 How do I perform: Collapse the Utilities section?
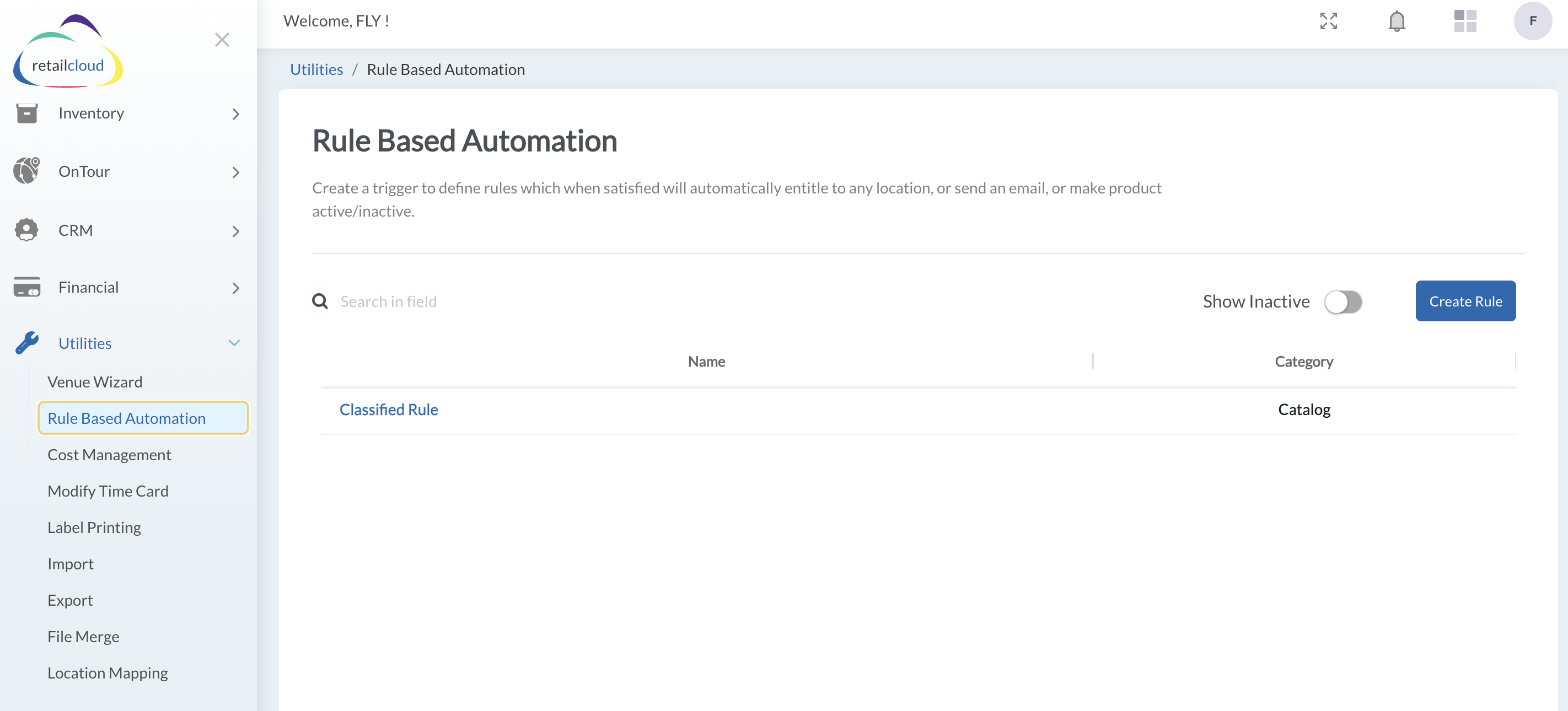coord(235,343)
